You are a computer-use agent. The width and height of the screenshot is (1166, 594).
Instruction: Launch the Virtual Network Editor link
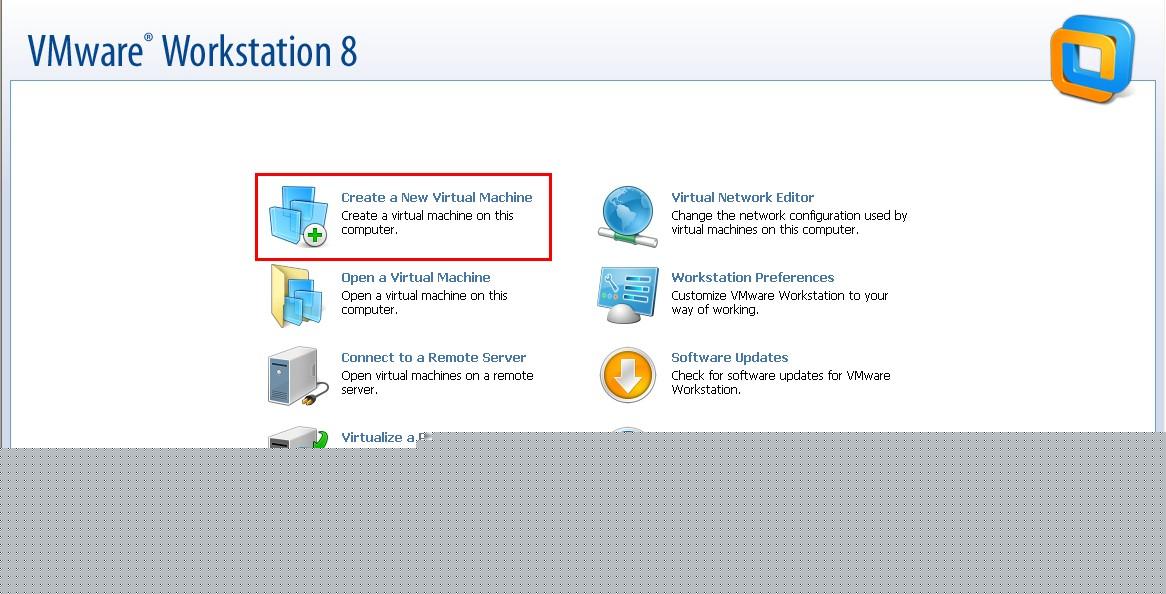[x=742, y=198]
